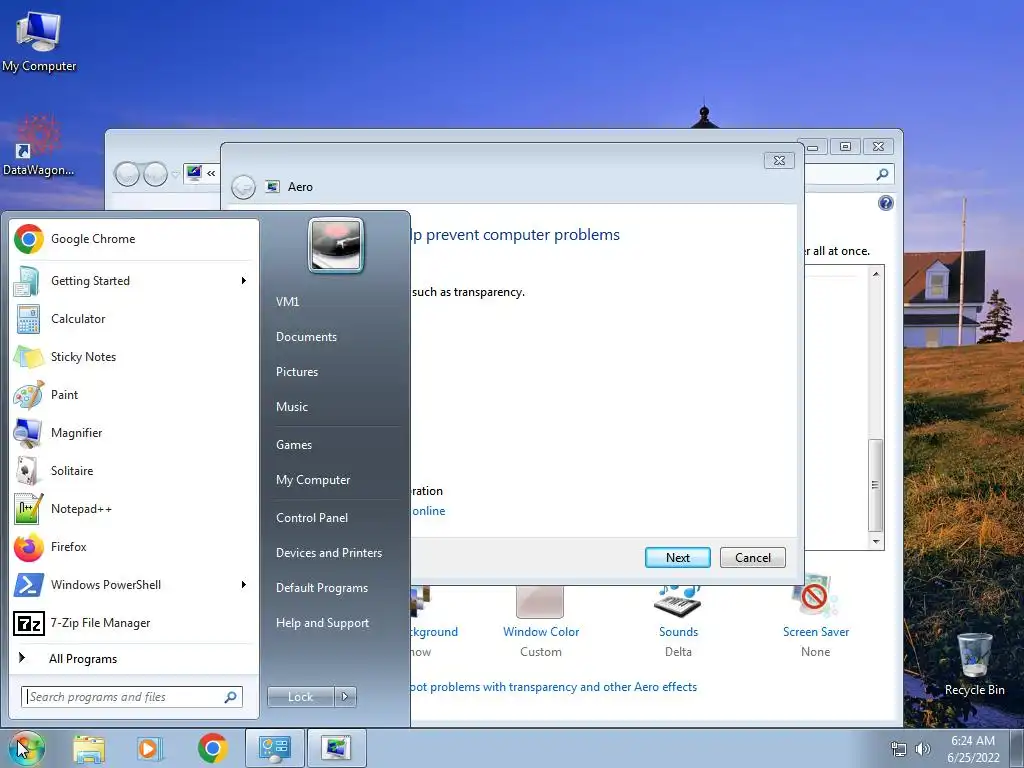The width and height of the screenshot is (1024, 768).
Task: Go back in Aero troubleshooter
Action: (244, 187)
